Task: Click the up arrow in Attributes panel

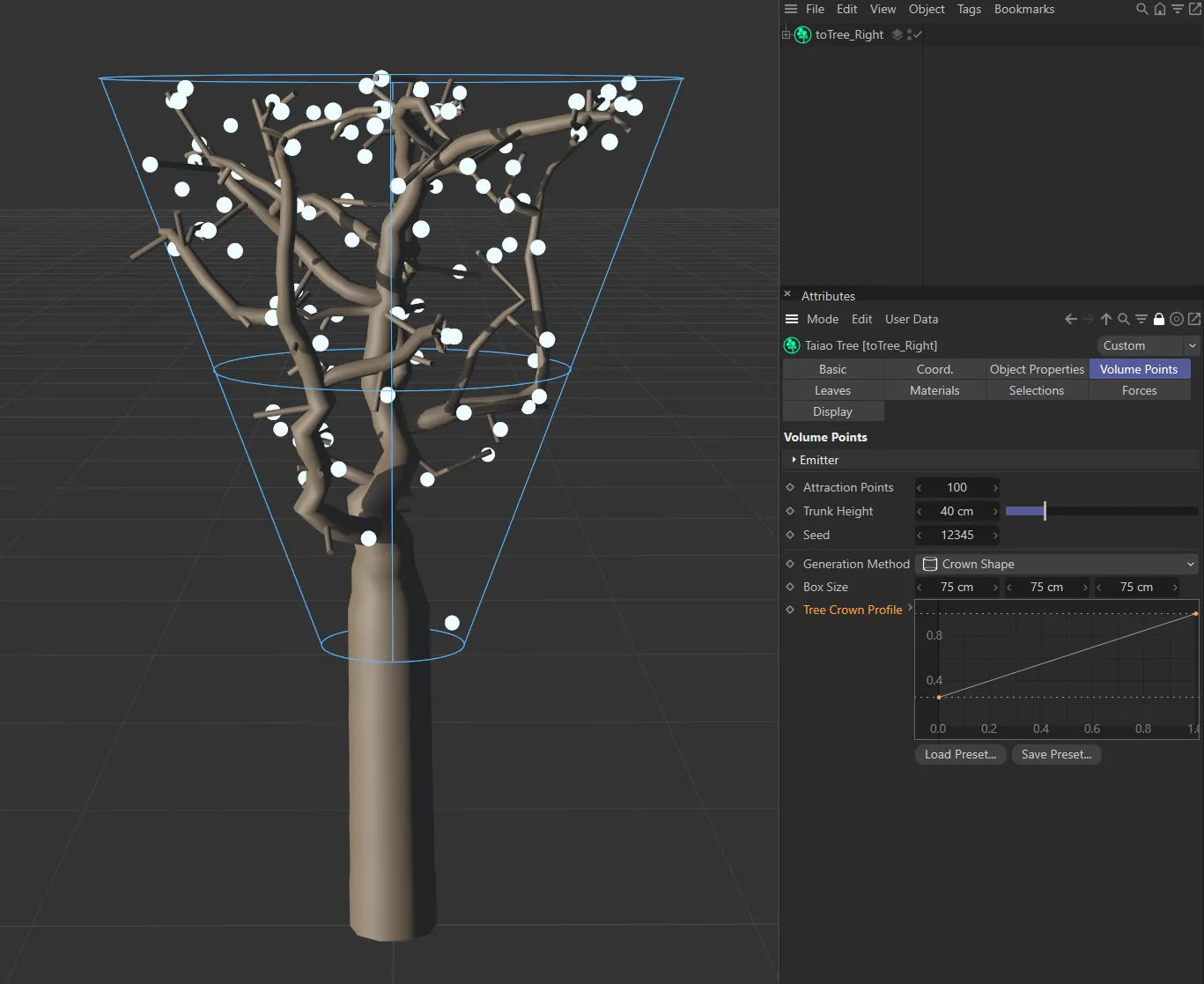Action: [1106, 319]
